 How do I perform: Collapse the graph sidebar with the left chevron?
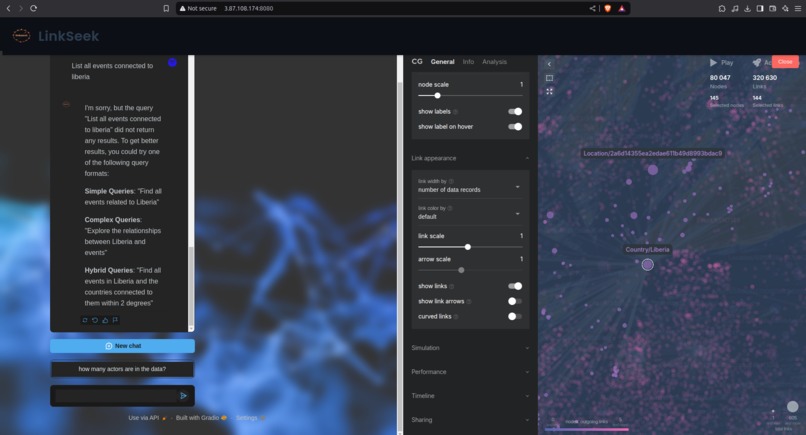549,64
